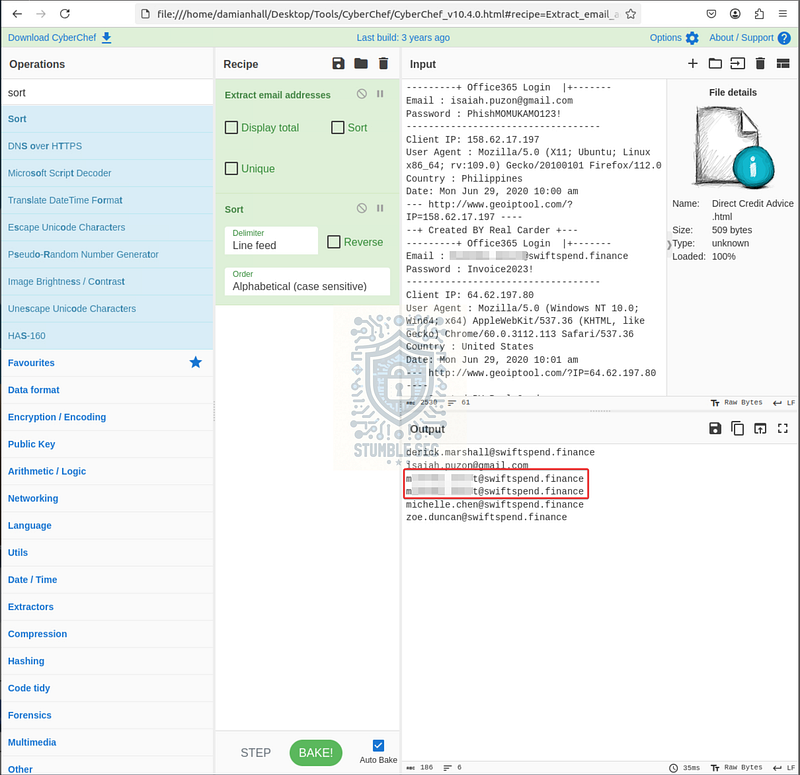Open the Delimiter dropdown (Line feed)
The height and width of the screenshot is (775, 800).
271,240
